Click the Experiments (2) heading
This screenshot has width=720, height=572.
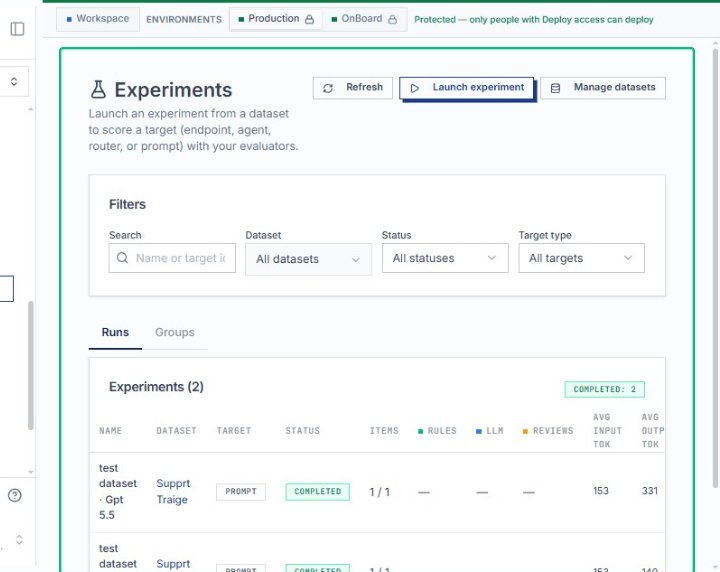pyautogui.click(x=156, y=387)
